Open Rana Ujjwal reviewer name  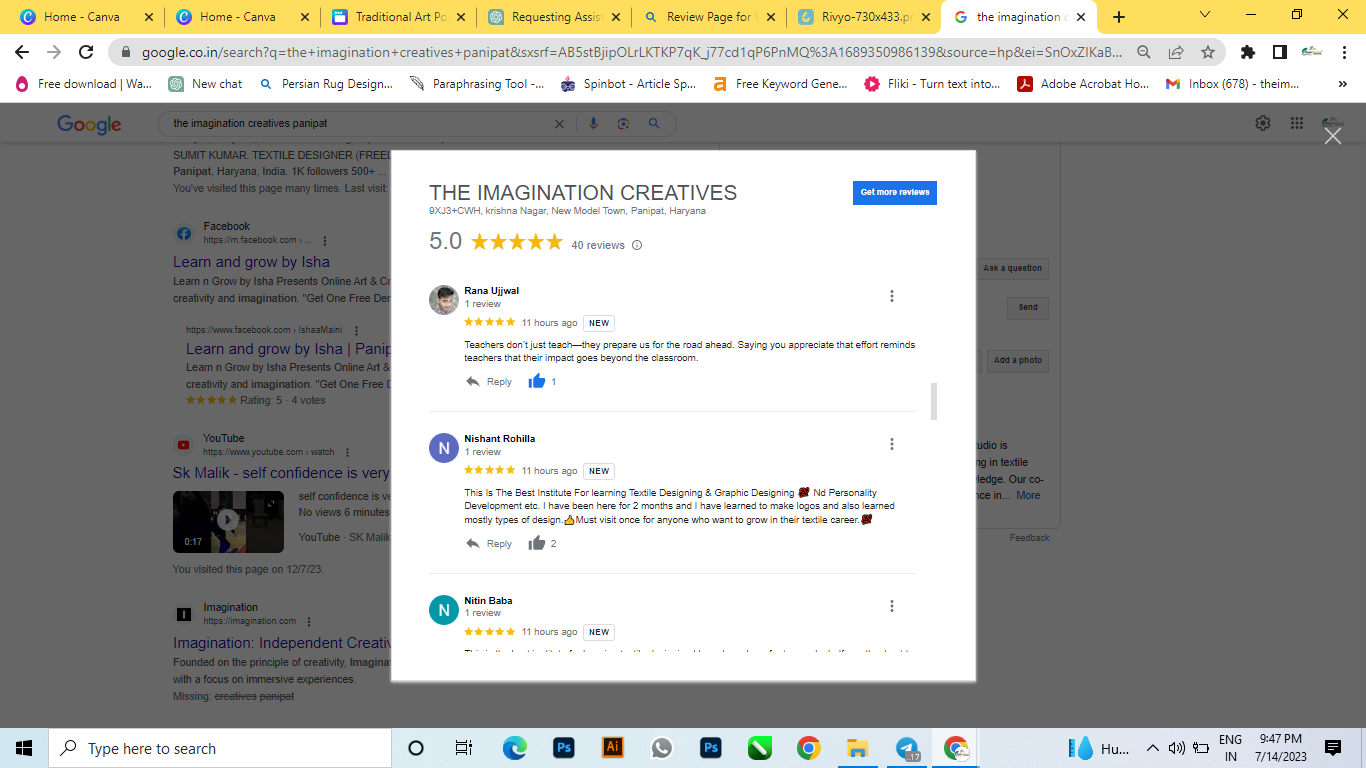pyautogui.click(x=492, y=291)
